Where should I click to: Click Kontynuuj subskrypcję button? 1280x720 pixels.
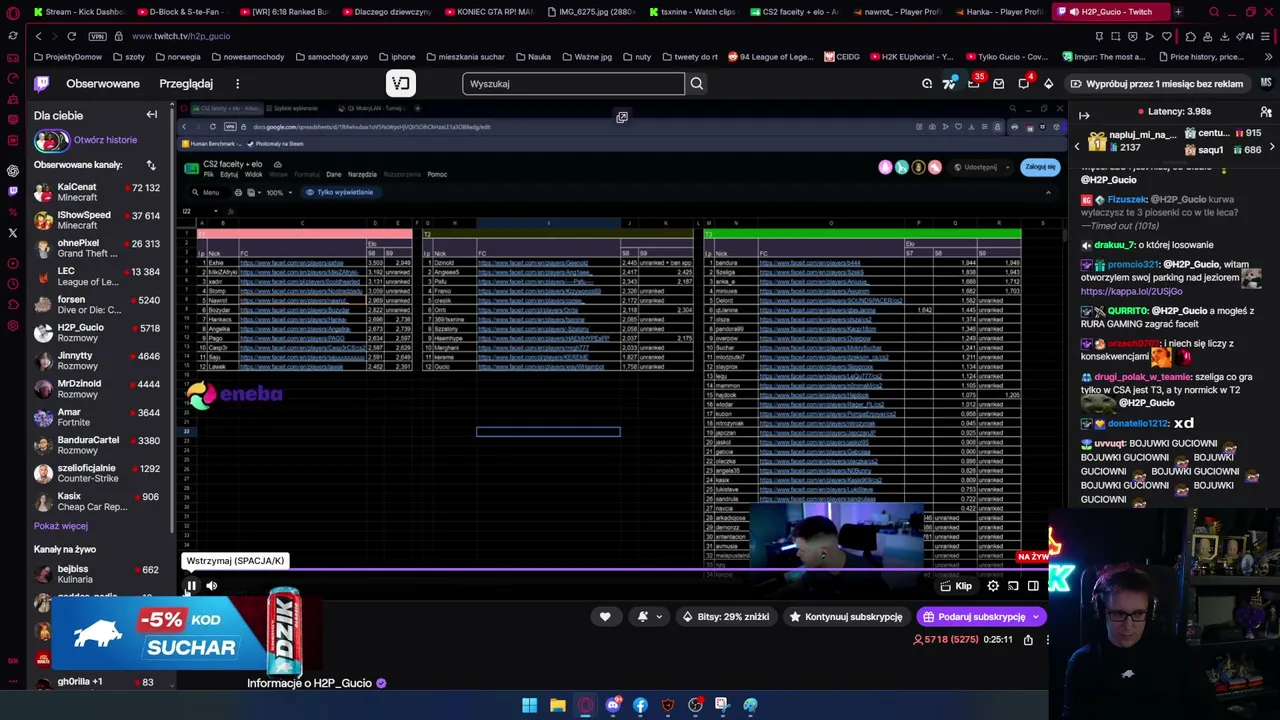click(845, 617)
